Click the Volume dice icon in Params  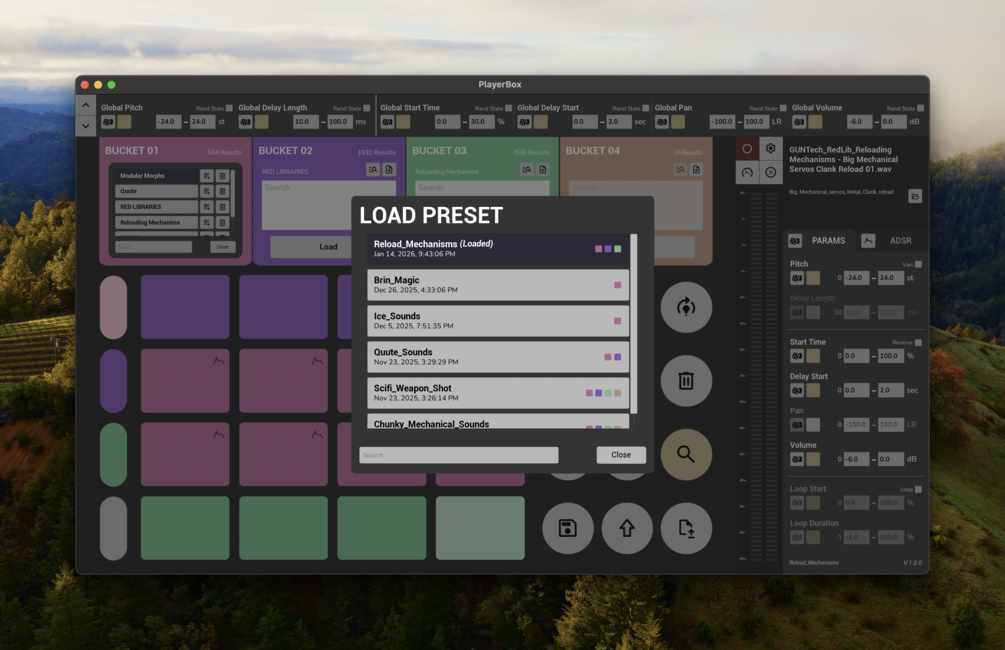pos(797,460)
